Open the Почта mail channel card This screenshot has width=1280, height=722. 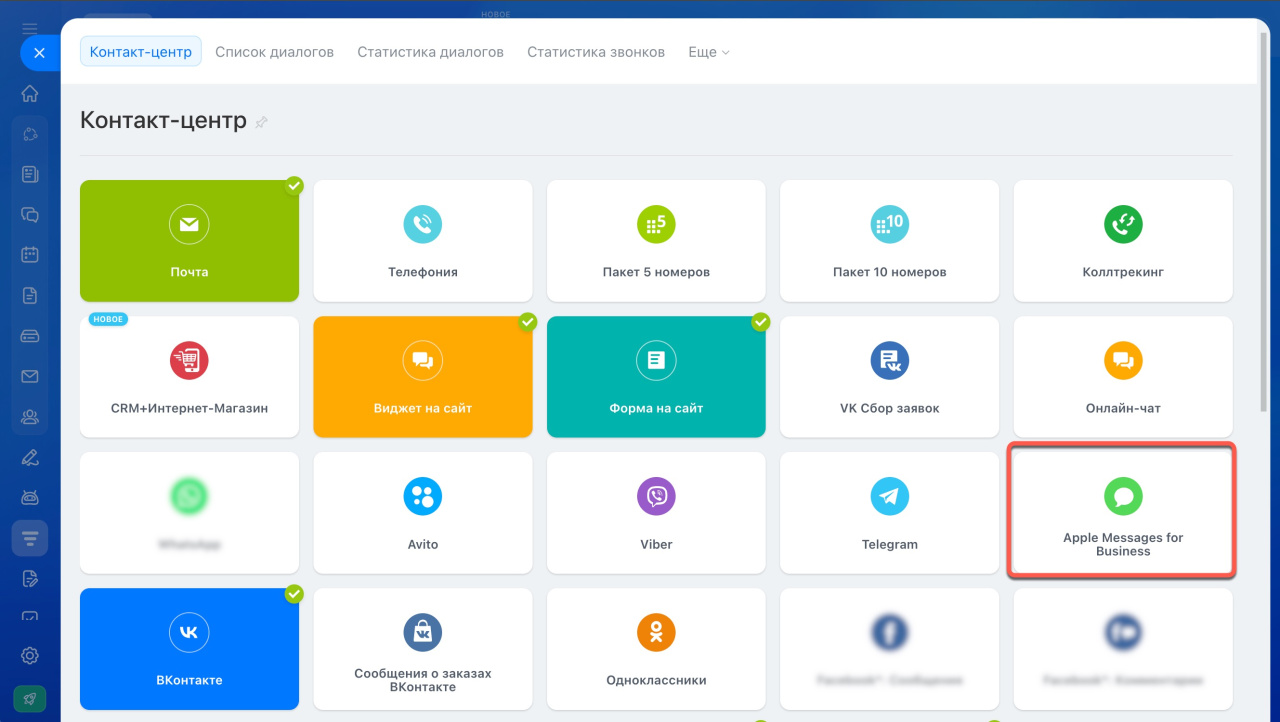189,241
